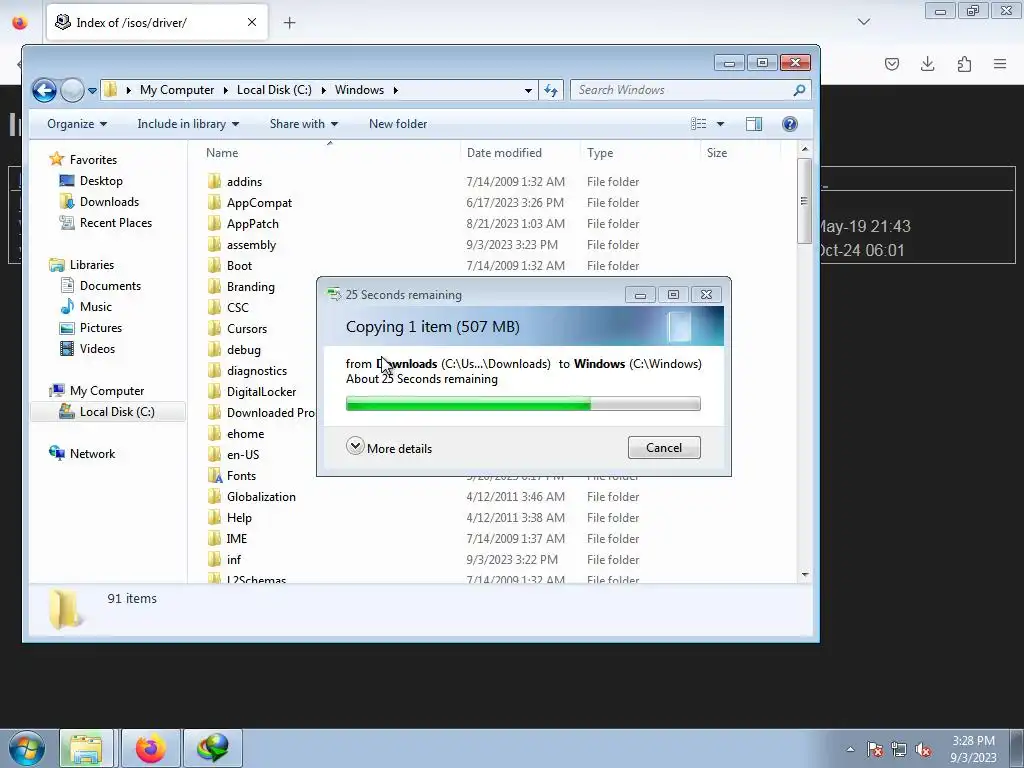Open the view options dropdown arrow

(720, 124)
